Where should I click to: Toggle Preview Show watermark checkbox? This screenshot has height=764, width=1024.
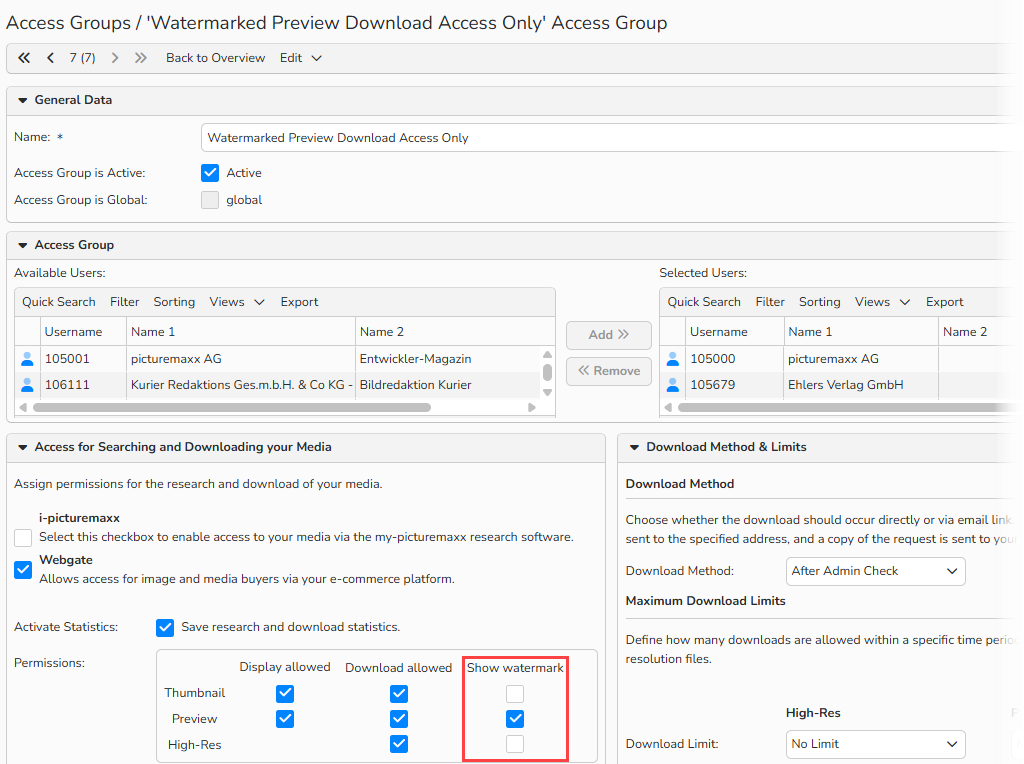(515, 719)
